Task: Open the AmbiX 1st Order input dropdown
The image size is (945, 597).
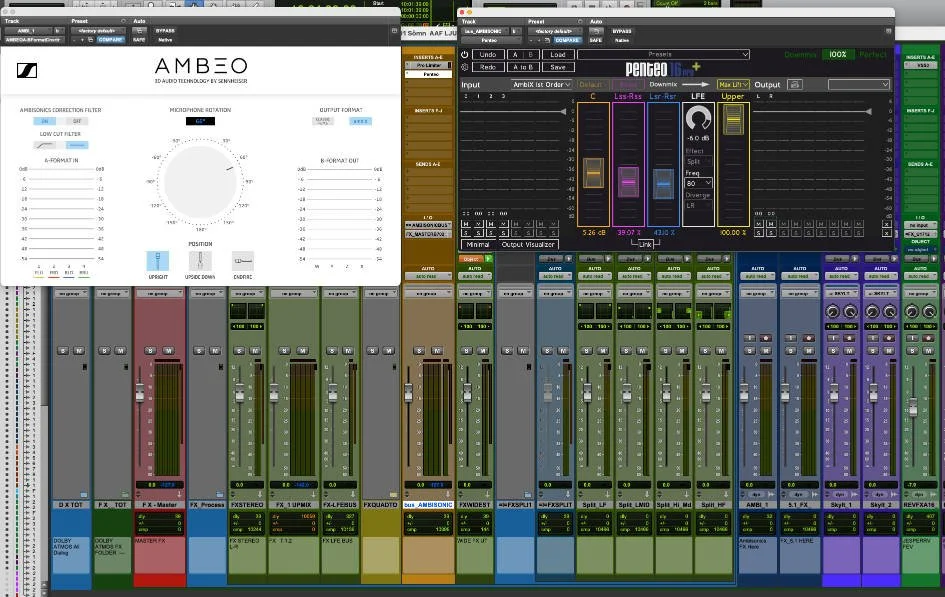Action: tap(541, 85)
